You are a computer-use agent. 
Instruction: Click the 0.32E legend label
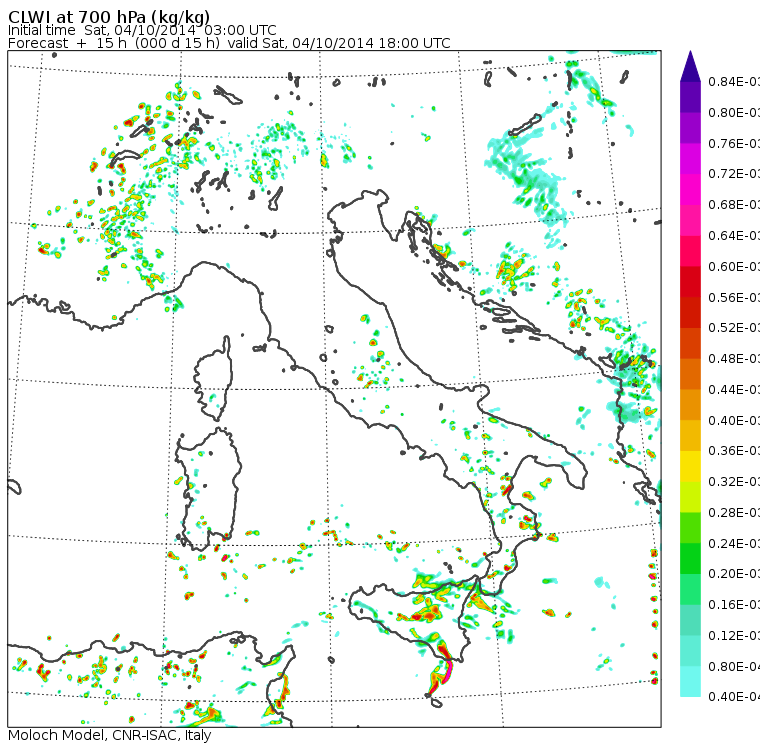[x=734, y=482]
